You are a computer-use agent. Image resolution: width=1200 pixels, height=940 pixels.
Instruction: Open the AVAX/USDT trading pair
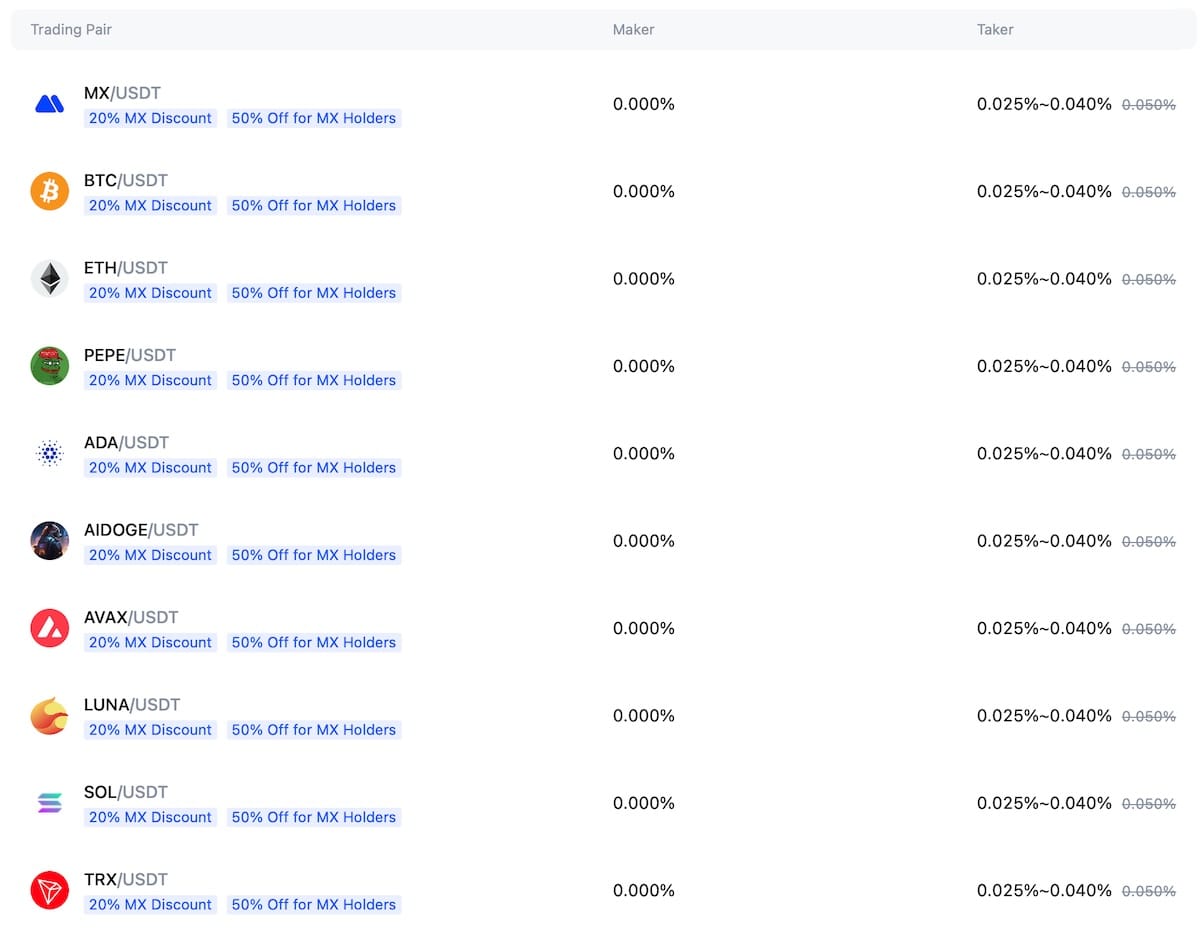pos(131,618)
